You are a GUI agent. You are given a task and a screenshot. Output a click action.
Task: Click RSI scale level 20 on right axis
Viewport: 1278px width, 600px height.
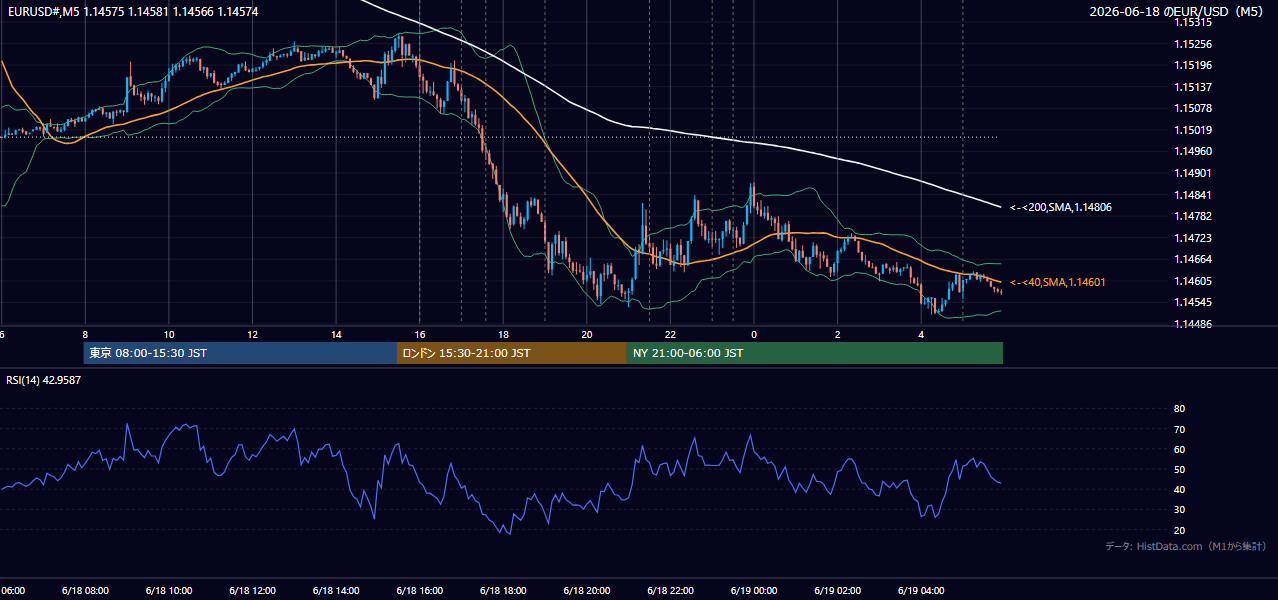[1180, 530]
